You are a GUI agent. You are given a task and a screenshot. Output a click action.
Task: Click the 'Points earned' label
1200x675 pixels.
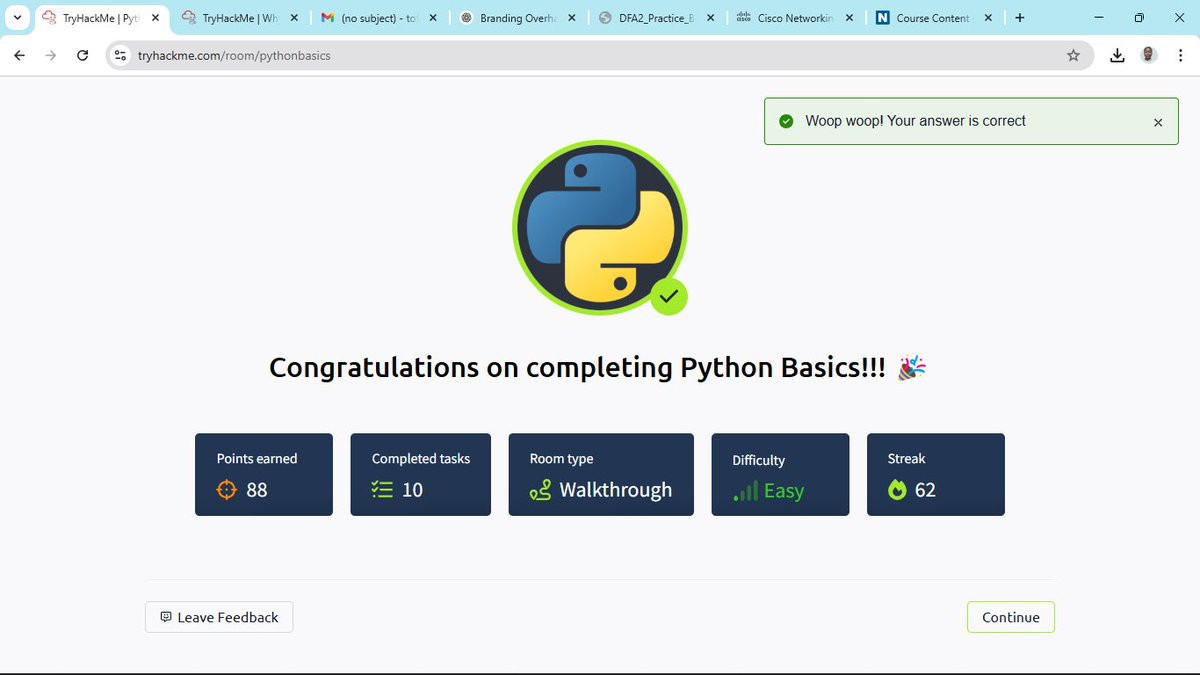(257, 458)
